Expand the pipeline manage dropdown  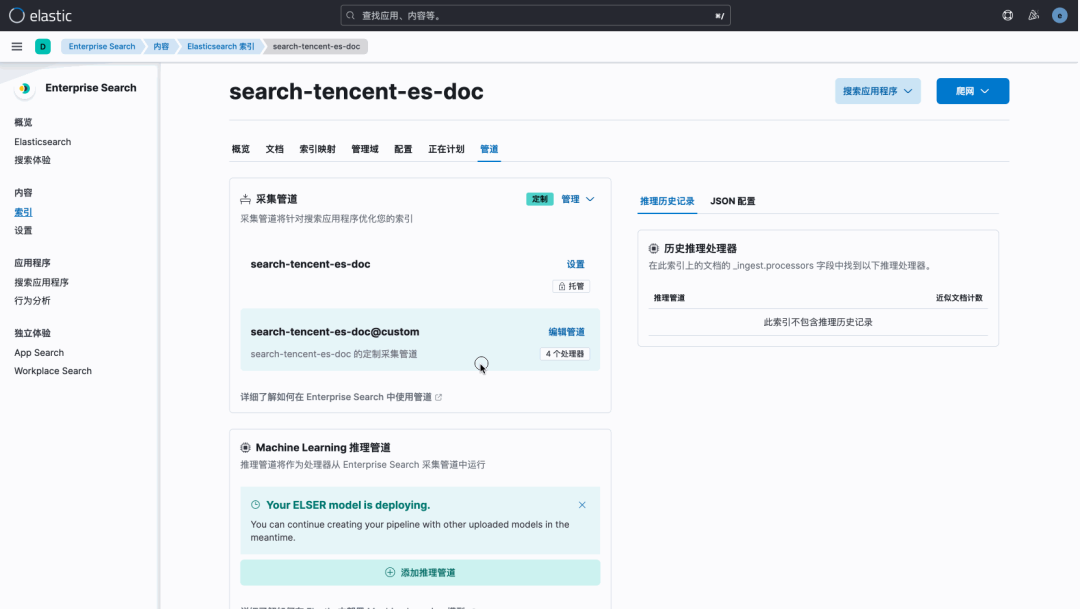tap(578, 199)
